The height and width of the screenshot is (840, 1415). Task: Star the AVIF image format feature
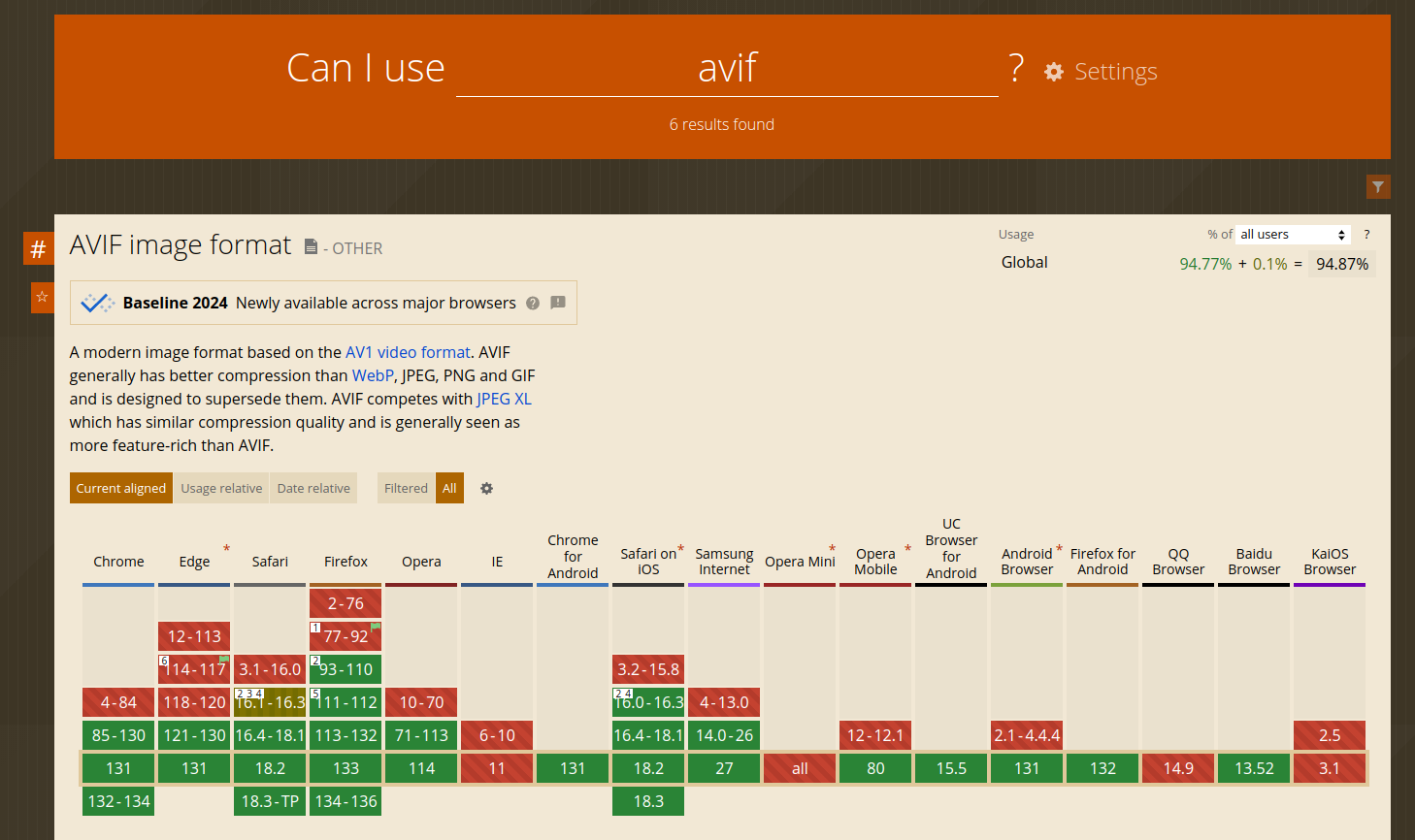(x=42, y=297)
